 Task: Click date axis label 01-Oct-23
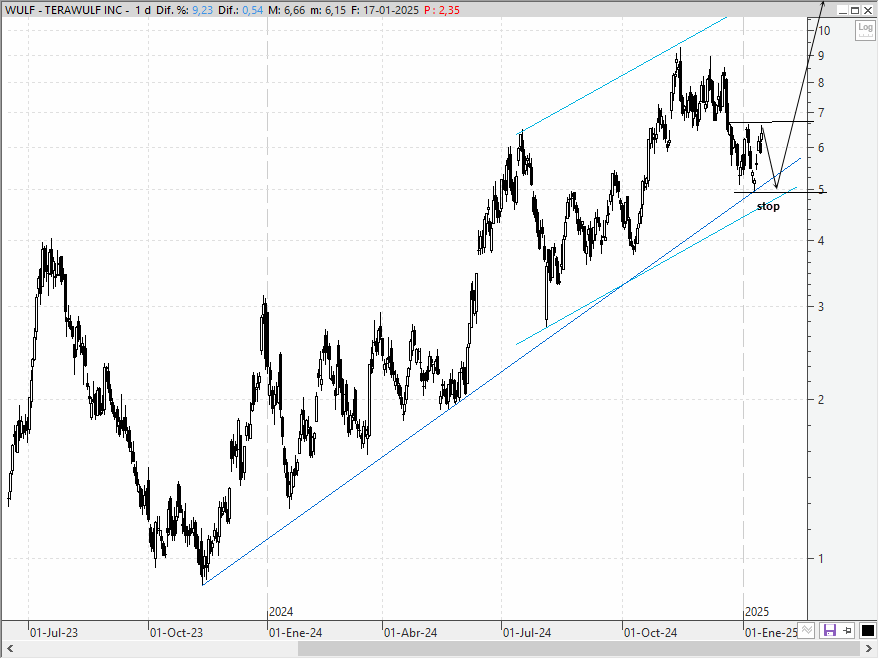176,633
